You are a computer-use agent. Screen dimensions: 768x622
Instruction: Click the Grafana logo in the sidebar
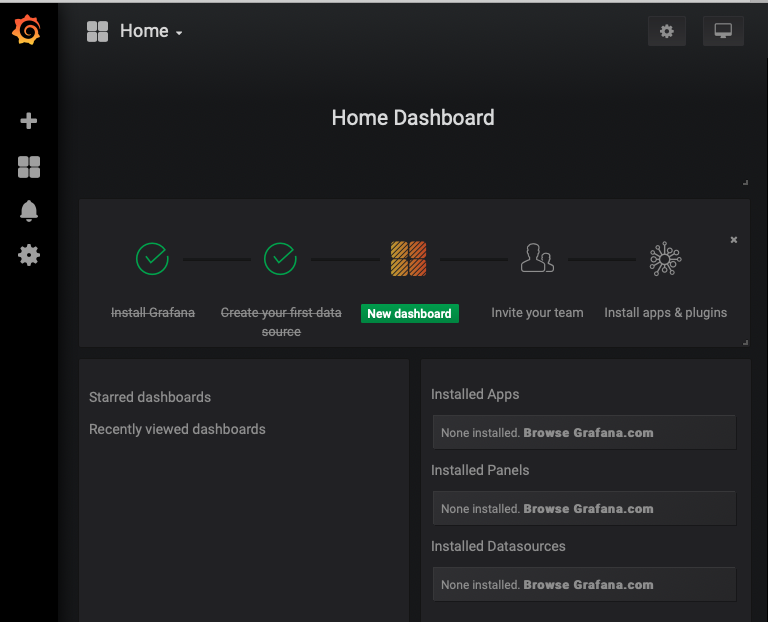pyautogui.click(x=27, y=31)
